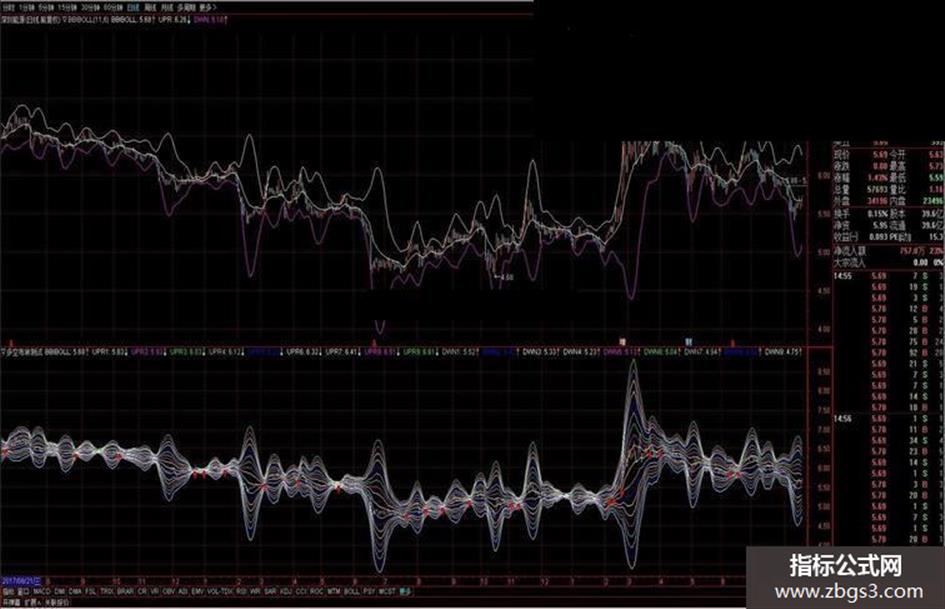Select the CR indicator tab
Screen dimensions: 945x609
click(142, 592)
